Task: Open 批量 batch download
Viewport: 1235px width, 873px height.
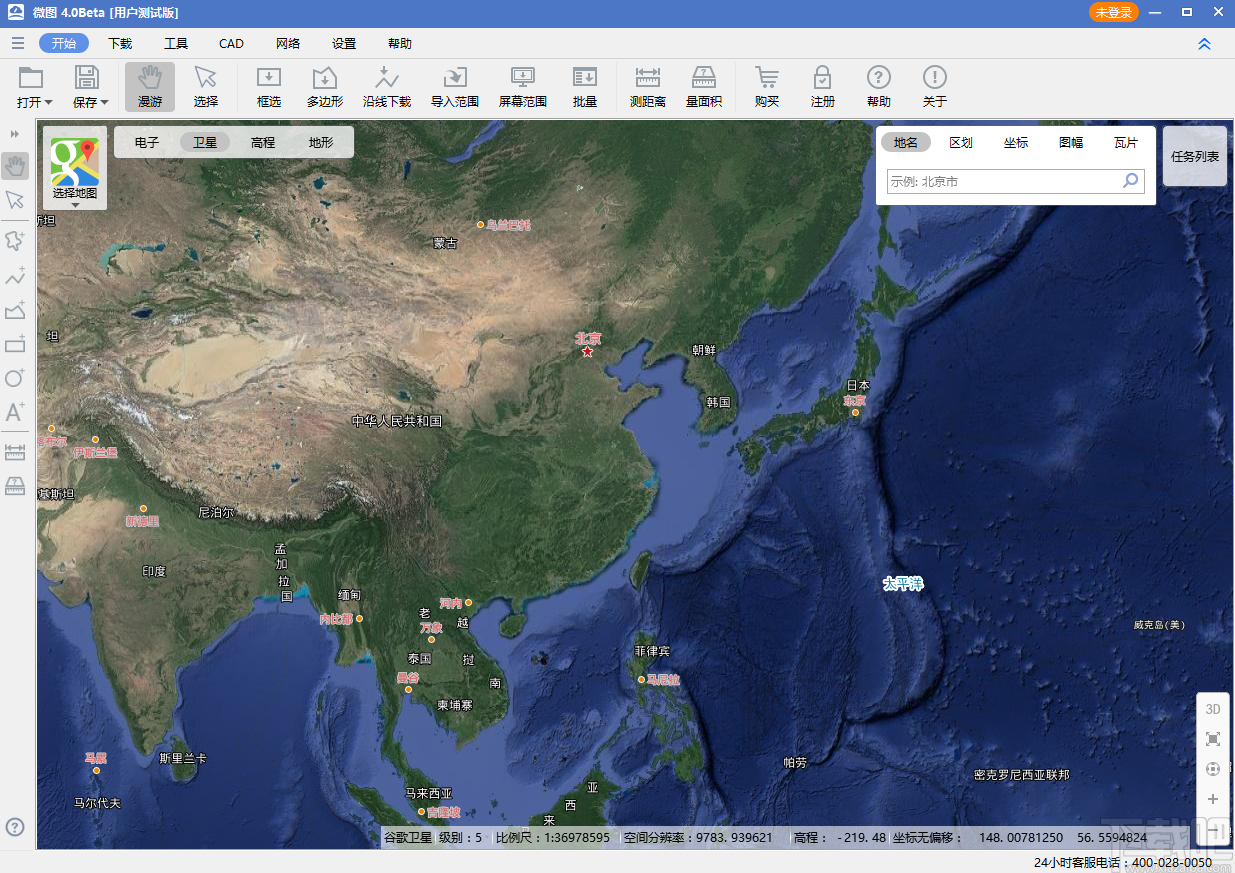Action: pos(585,87)
